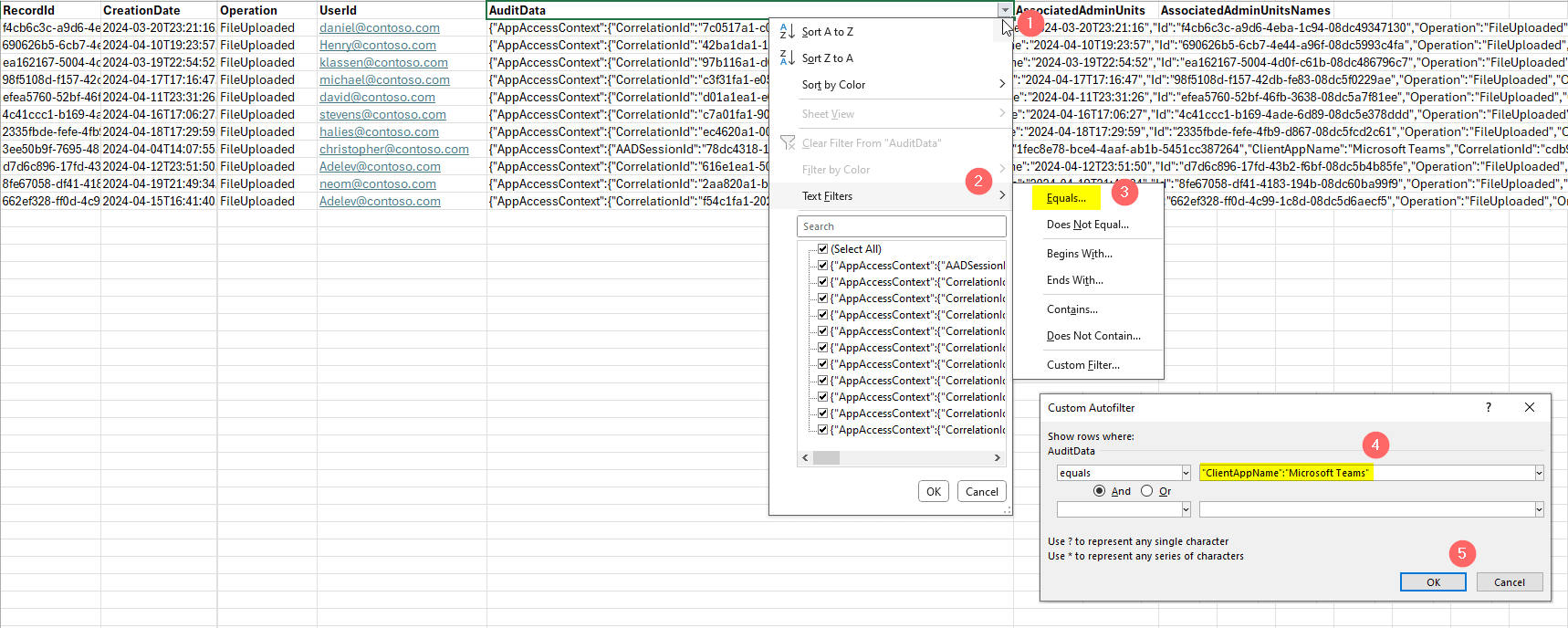
Task: Click the Sort Z to A icon
Action: coord(787,58)
